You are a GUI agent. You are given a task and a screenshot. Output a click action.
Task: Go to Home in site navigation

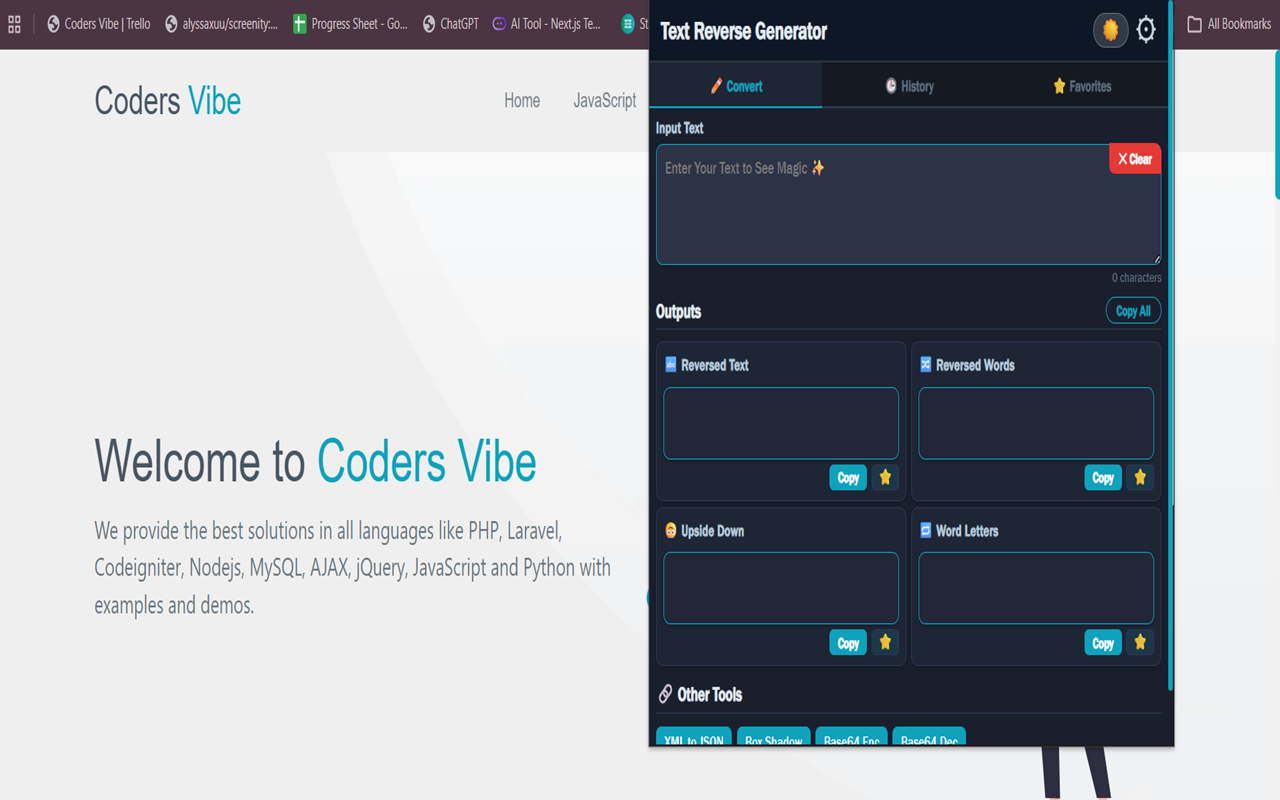point(522,100)
